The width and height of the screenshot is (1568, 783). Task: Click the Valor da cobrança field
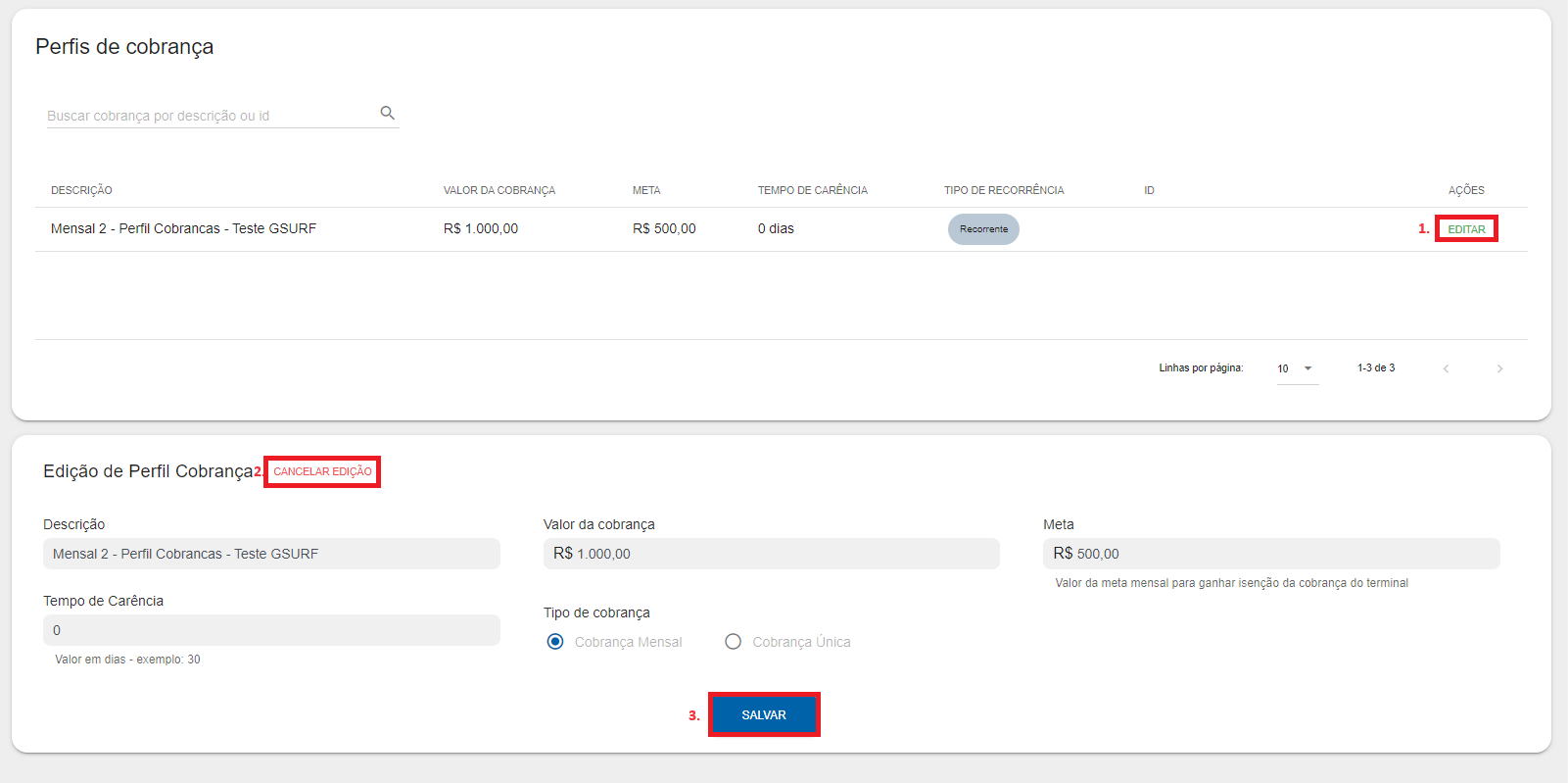pyautogui.click(x=771, y=554)
